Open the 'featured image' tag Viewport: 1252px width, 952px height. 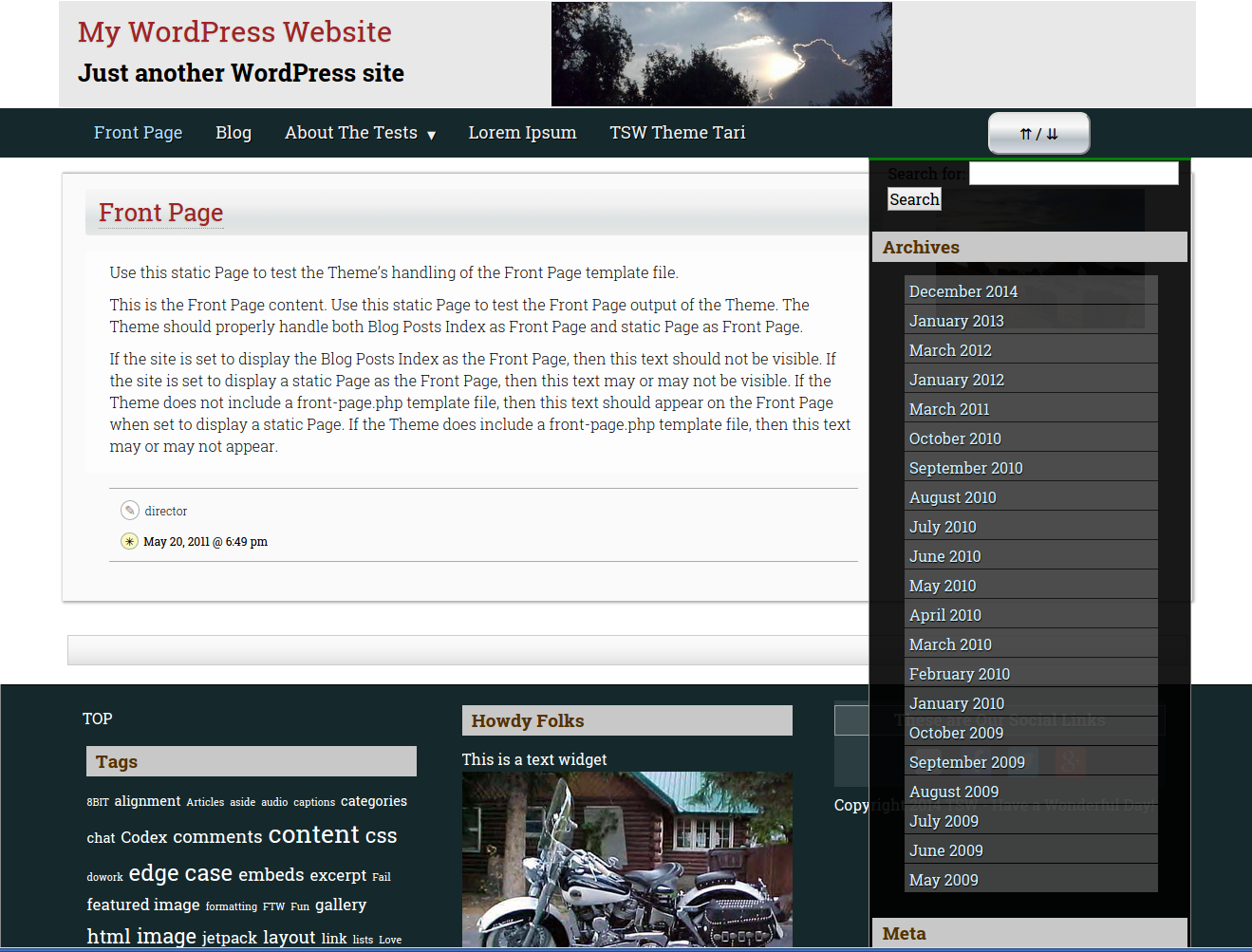143,905
